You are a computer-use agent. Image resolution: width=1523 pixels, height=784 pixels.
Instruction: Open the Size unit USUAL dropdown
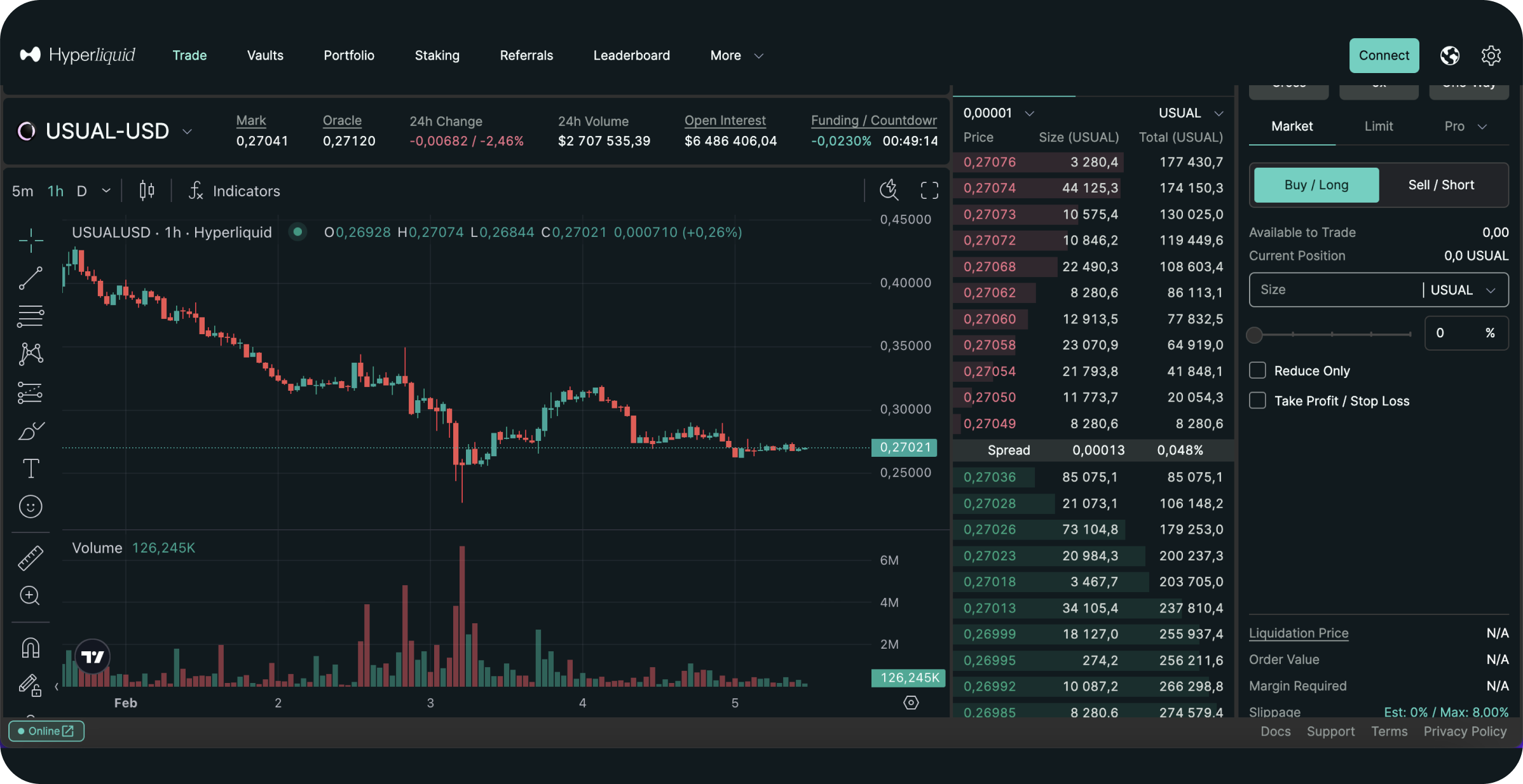pyautogui.click(x=1463, y=290)
